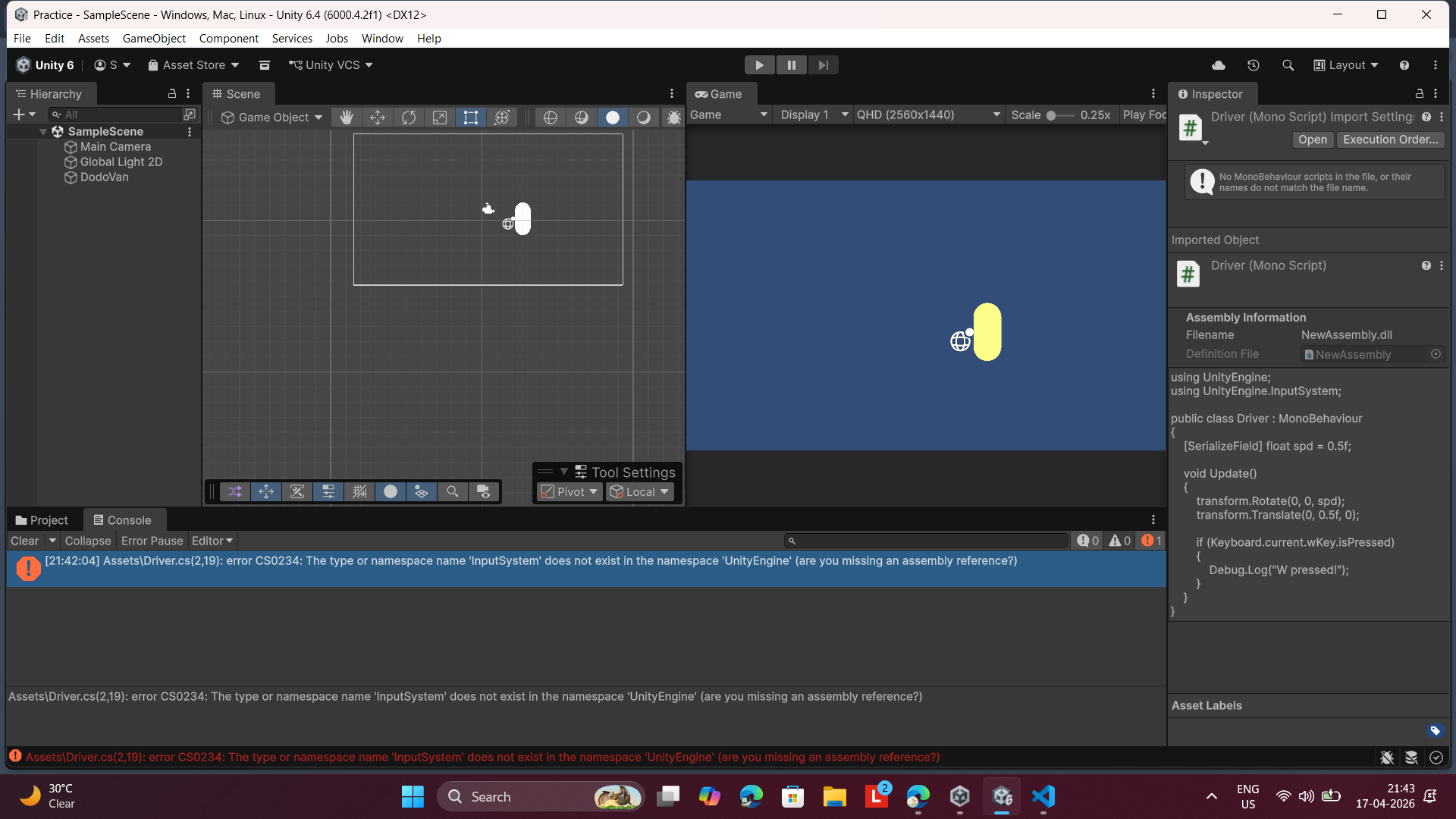Open Unity Cloud icon in toolbar

[x=1219, y=65]
